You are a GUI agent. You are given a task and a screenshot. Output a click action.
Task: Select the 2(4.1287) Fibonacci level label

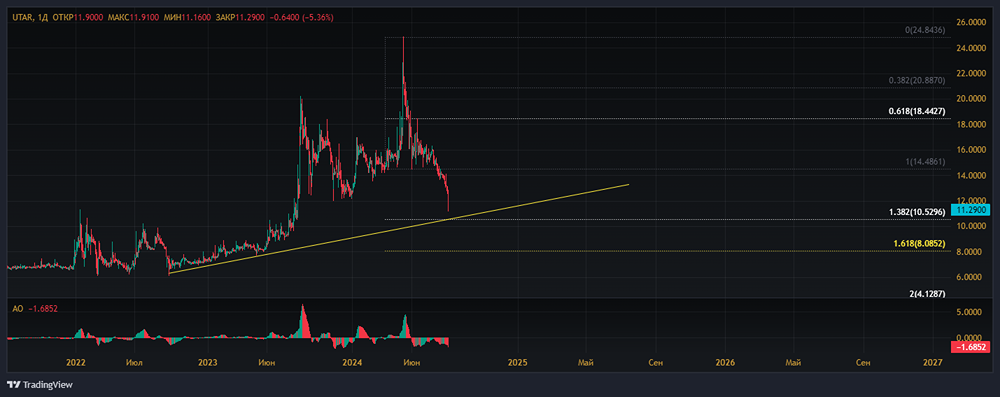927,294
